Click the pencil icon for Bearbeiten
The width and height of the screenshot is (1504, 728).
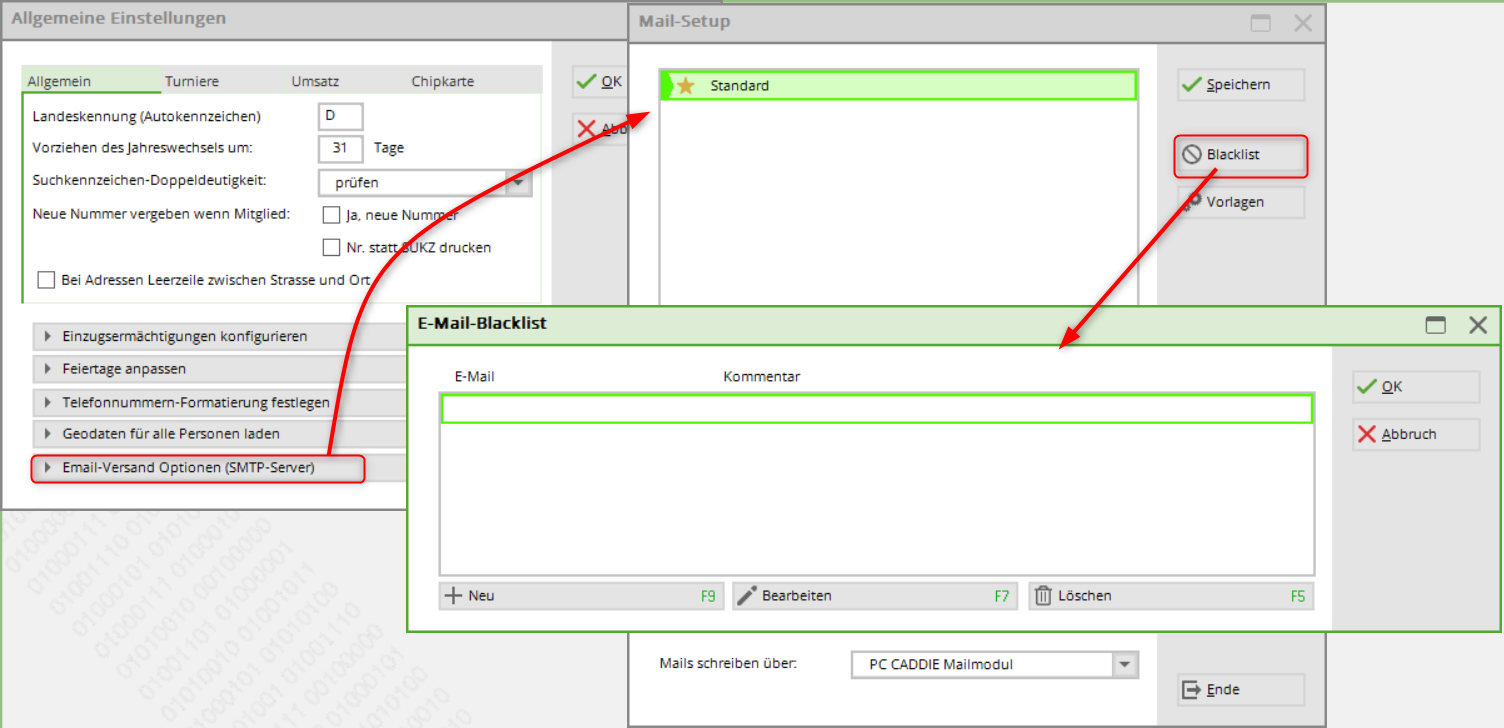pyautogui.click(x=747, y=596)
